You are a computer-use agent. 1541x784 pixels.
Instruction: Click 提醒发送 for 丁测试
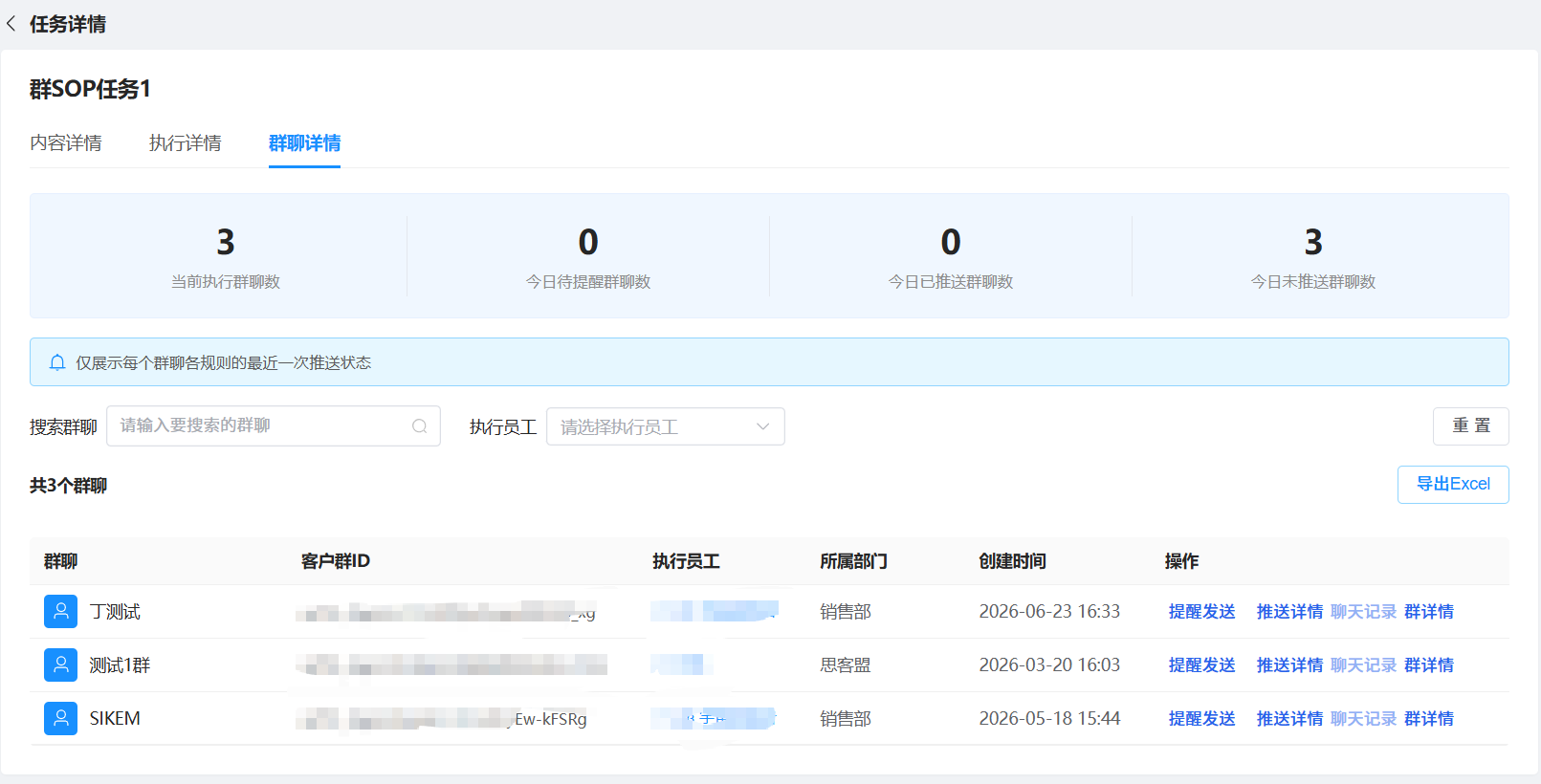point(1201,612)
